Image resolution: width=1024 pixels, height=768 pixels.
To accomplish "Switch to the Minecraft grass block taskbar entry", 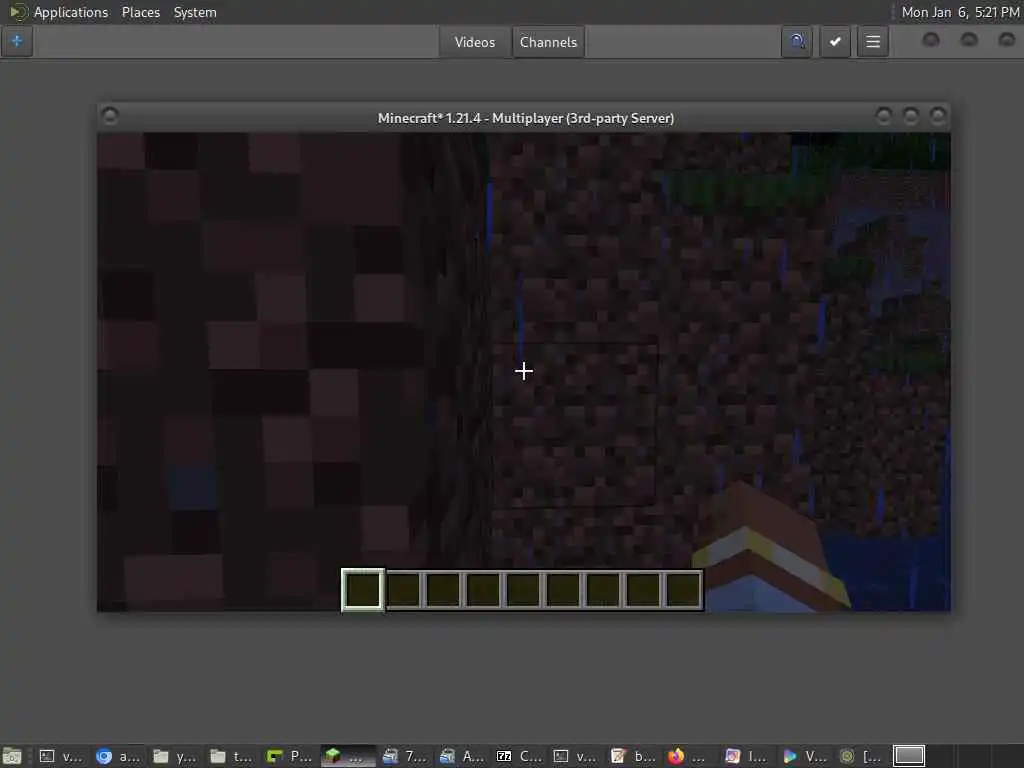I will (x=347, y=756).
